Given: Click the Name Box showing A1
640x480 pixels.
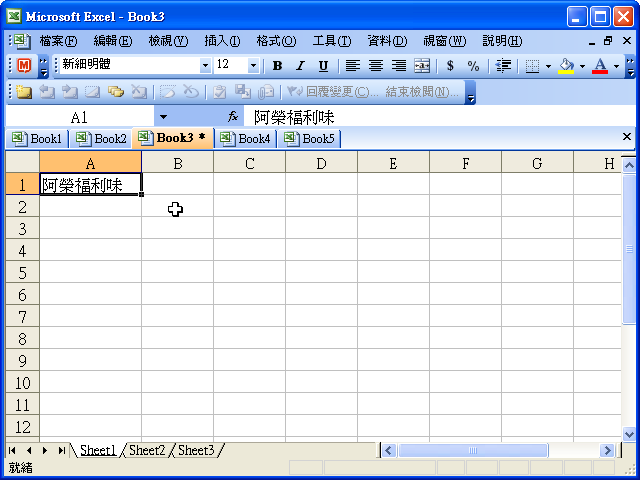Looking at the screenshot, I should click(x=80, y=117).
